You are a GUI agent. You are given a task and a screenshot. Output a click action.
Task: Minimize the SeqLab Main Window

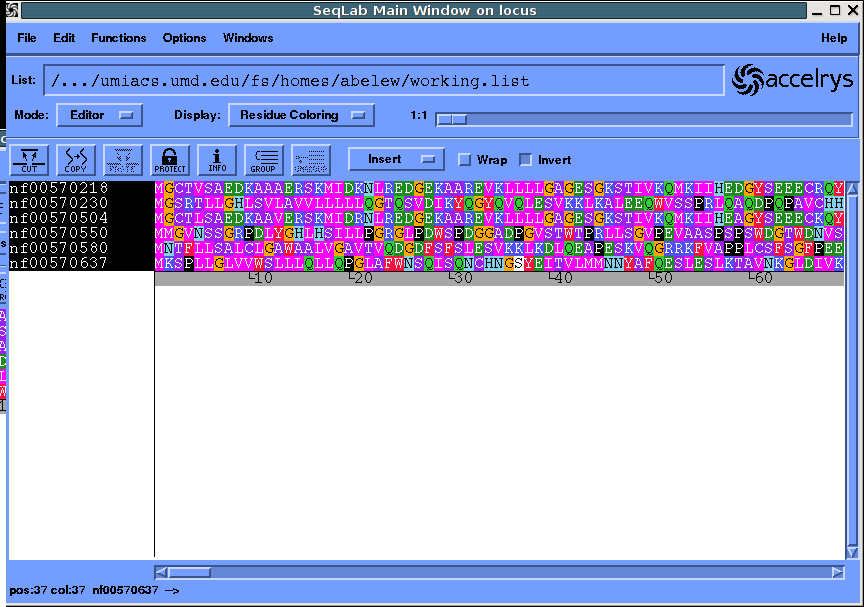817,10
